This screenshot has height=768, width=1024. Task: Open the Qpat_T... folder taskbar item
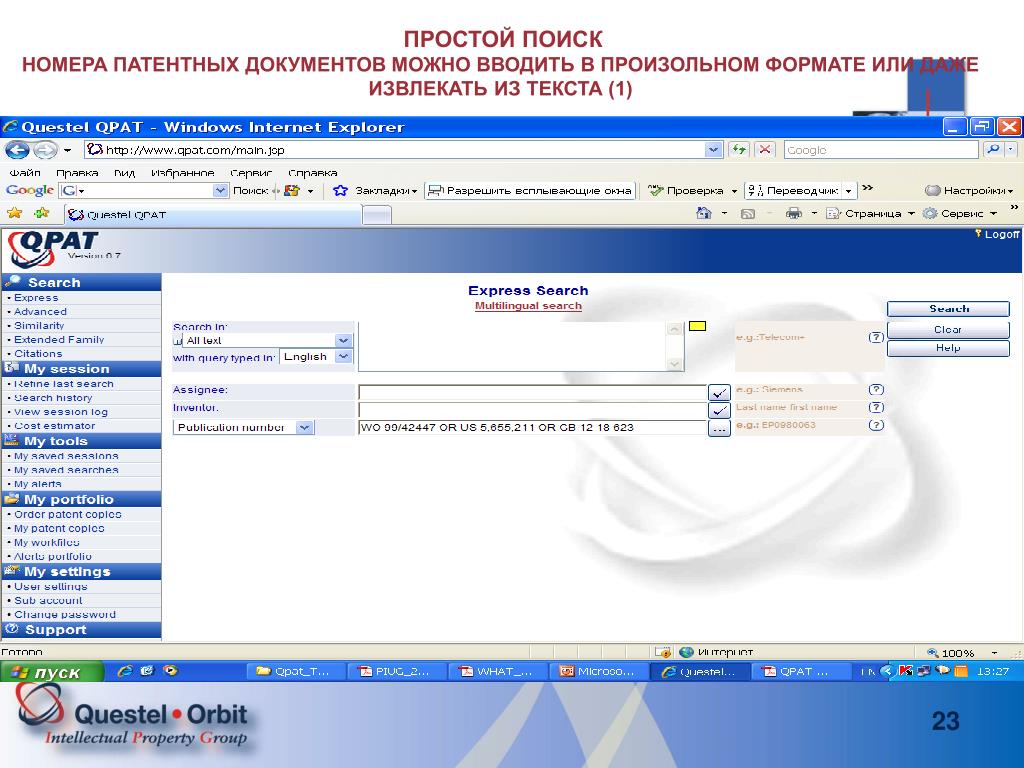click(294, 671)
